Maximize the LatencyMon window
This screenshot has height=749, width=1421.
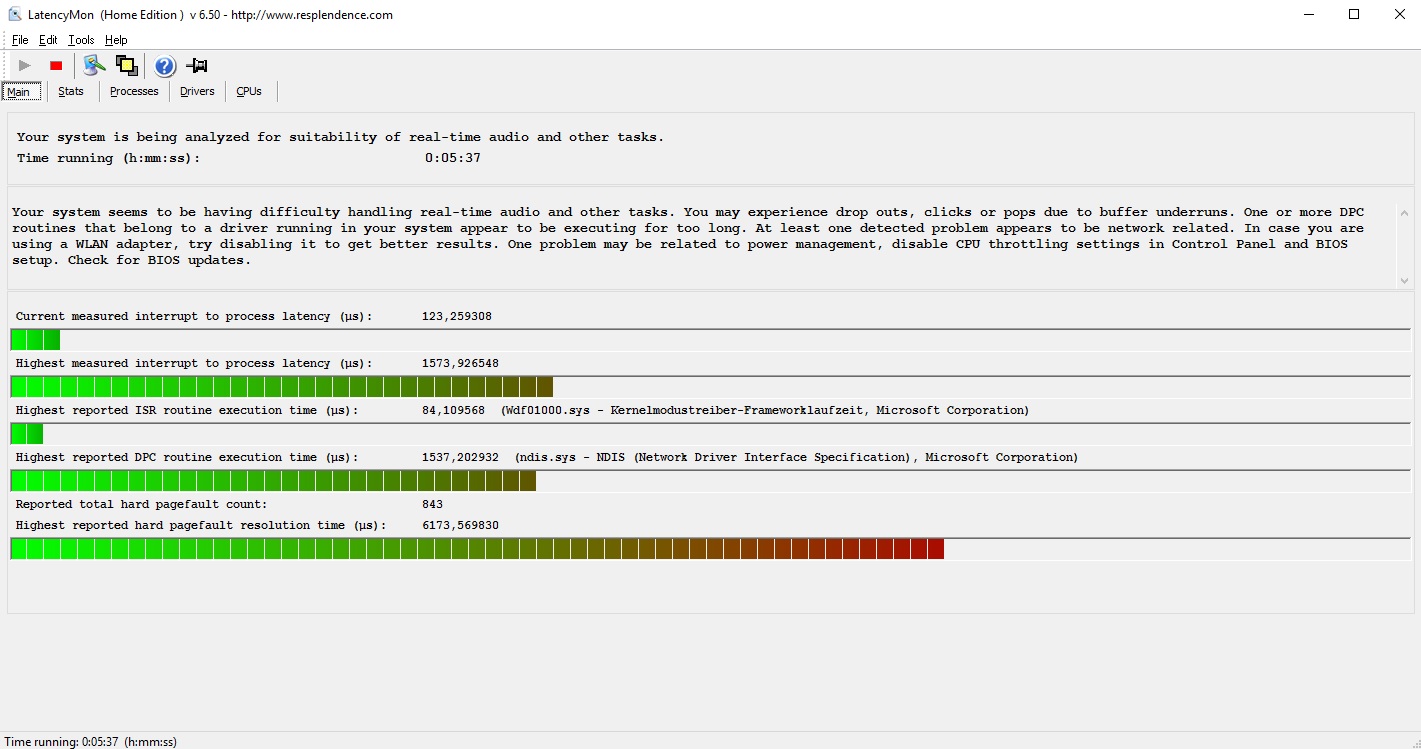click(1354, 14)
